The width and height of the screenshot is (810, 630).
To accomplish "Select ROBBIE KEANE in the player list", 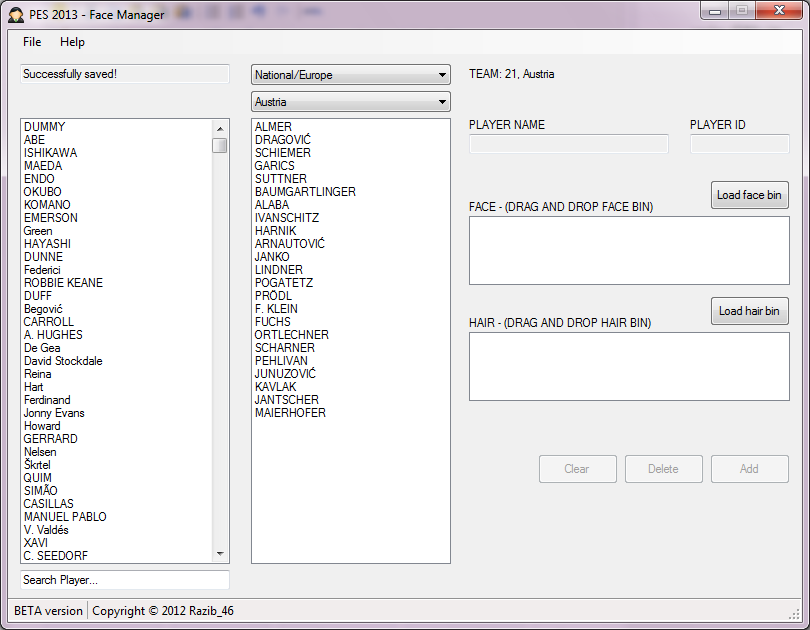I will coord(117,283).
